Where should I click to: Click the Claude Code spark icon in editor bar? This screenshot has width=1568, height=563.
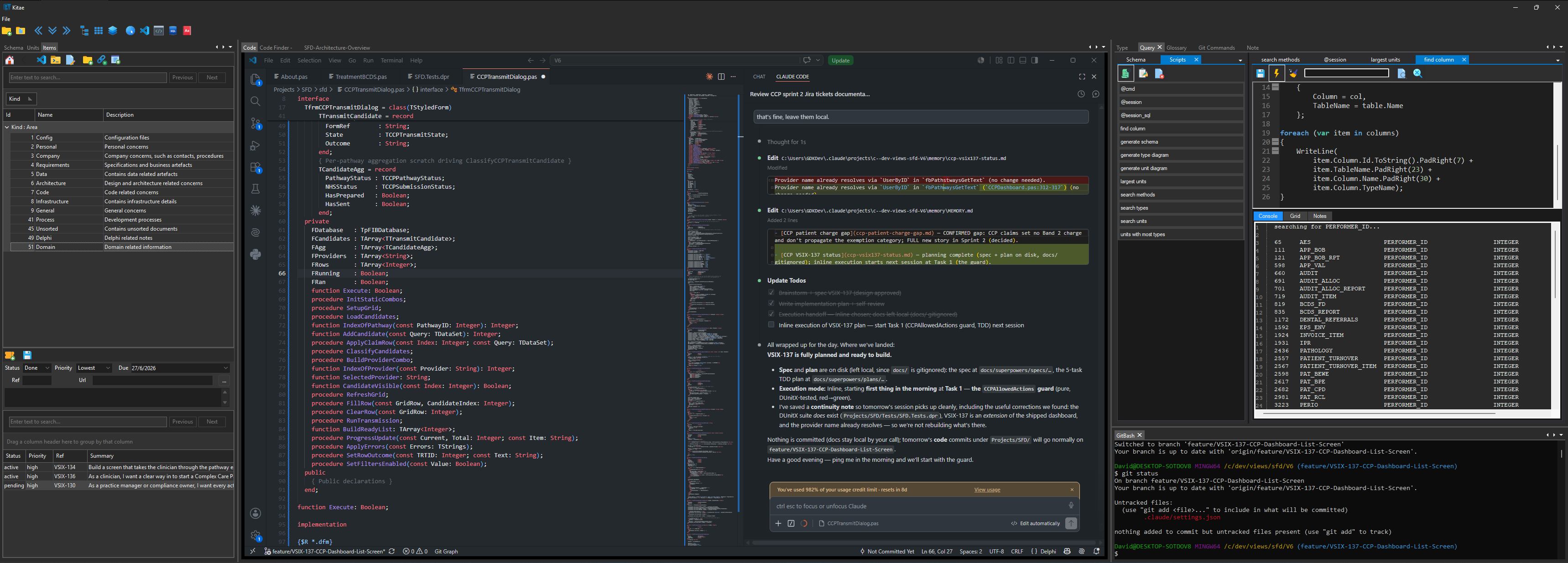(709, 77)
